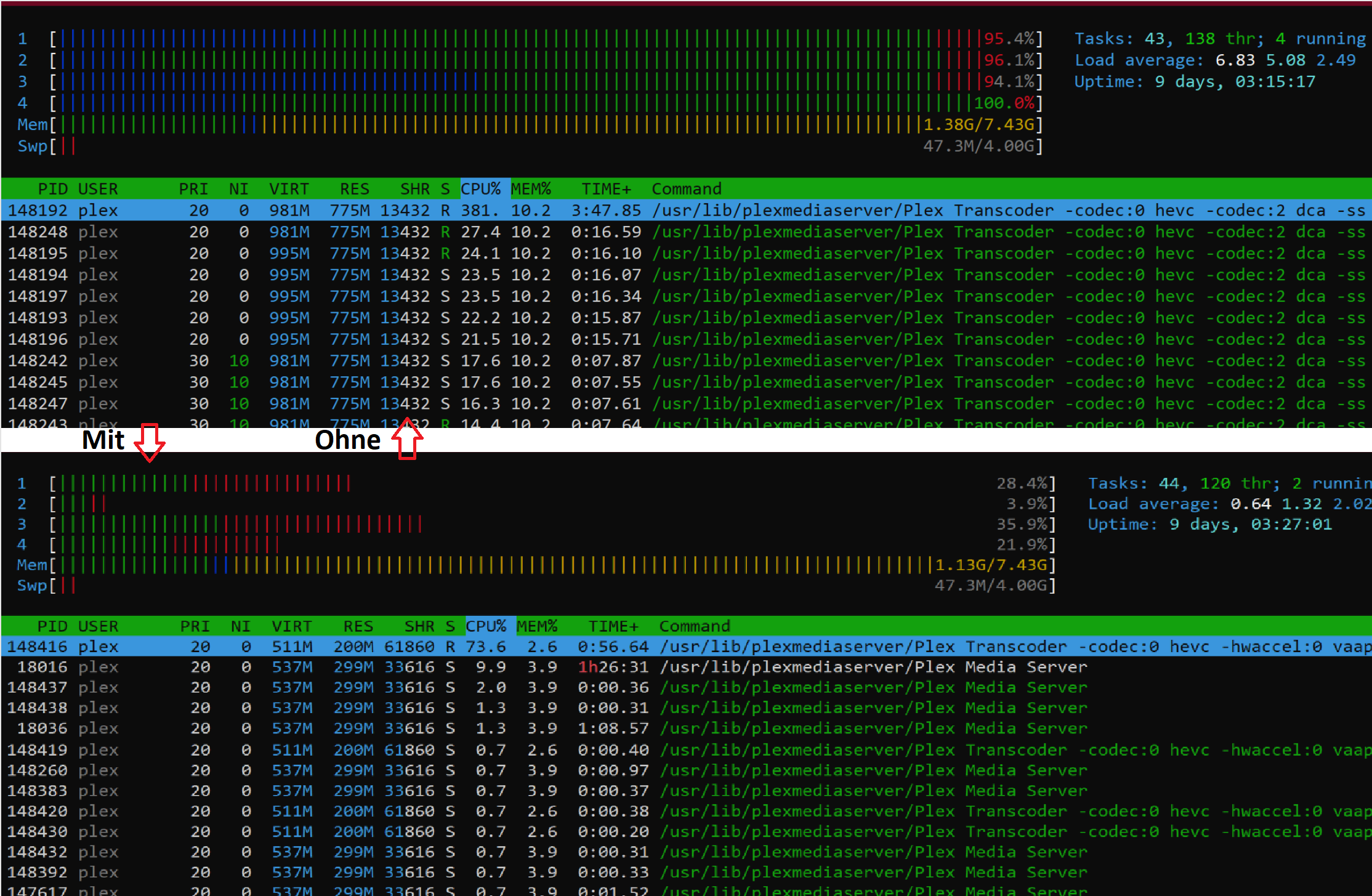Sort by MEM% column in top htop
The width and height of the screenshot is (1372, 896).
point(530,189)
